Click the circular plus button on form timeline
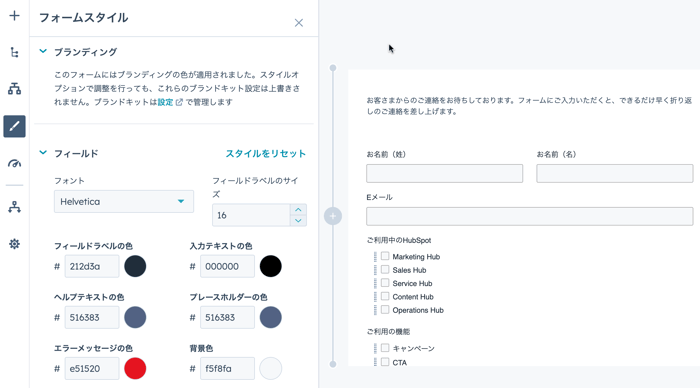 333,216
